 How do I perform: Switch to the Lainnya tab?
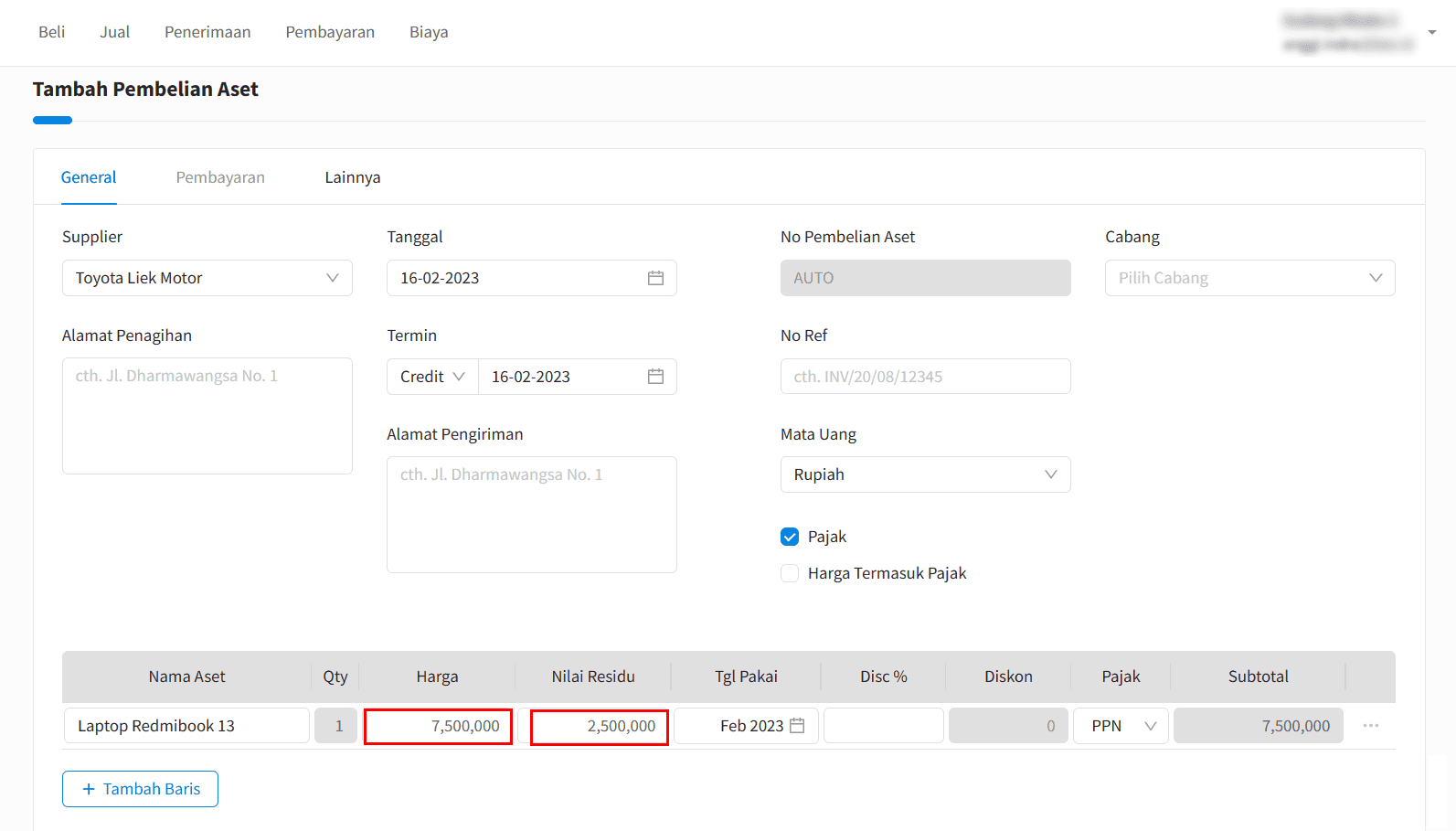coord(353,177)
